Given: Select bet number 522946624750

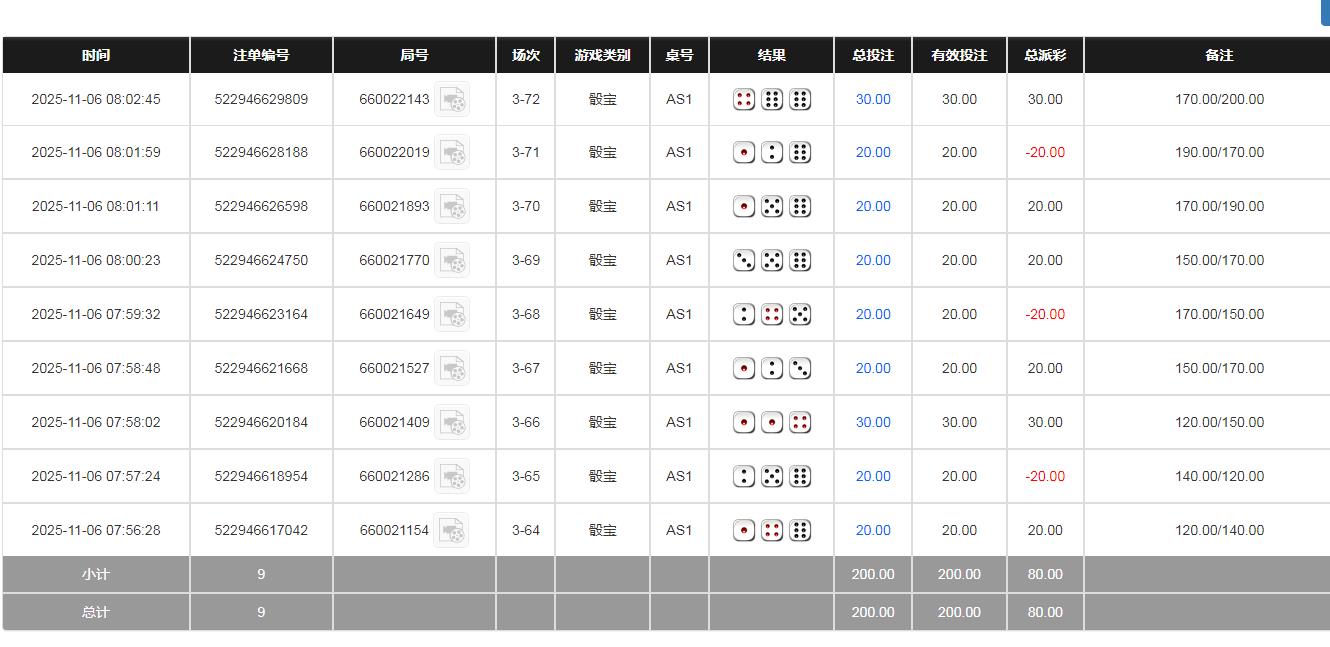Looking at the screenshot, I should 261,261.
